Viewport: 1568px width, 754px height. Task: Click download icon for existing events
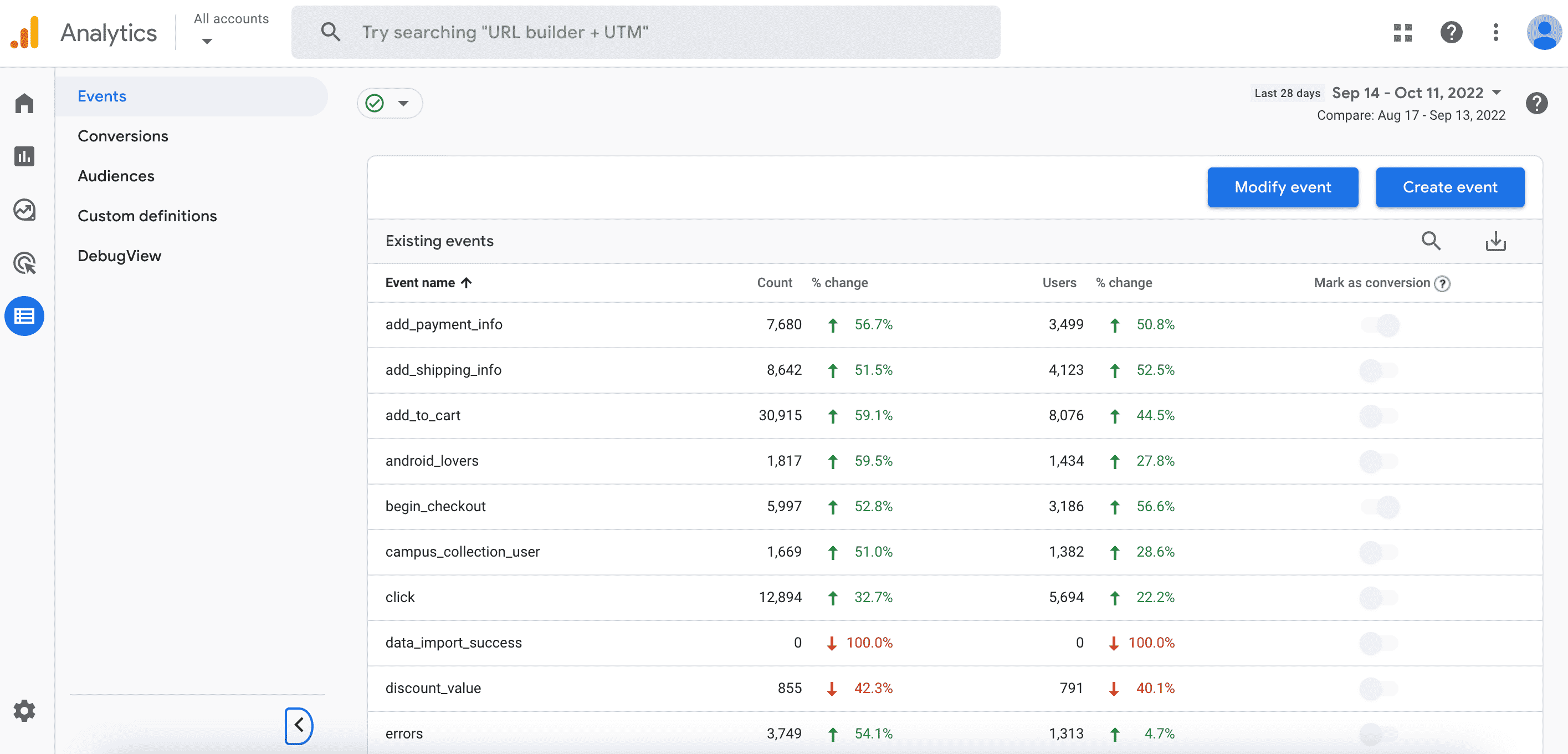pos(1495,241)
